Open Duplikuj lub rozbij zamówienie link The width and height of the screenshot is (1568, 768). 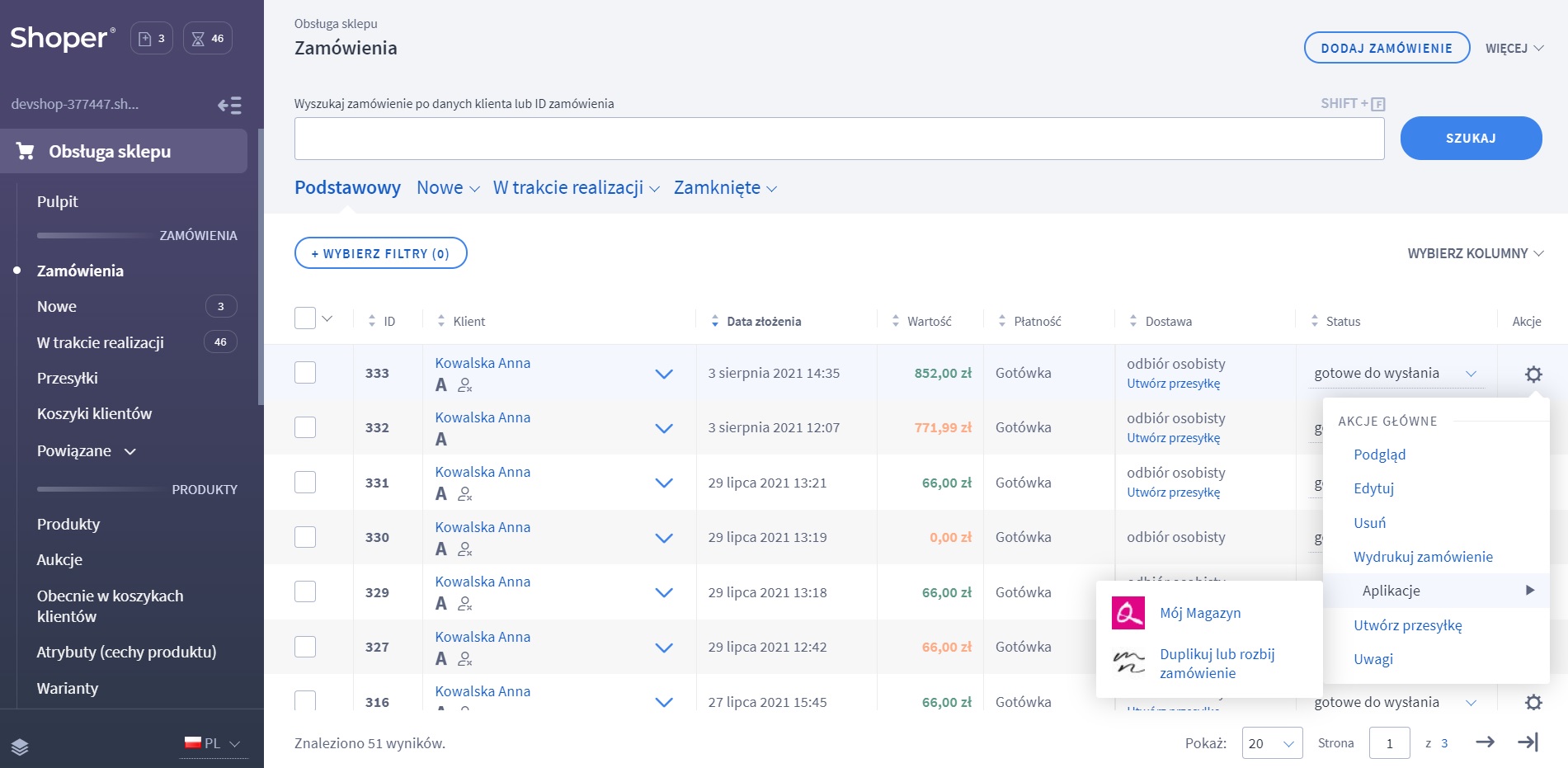(1217, 663)
